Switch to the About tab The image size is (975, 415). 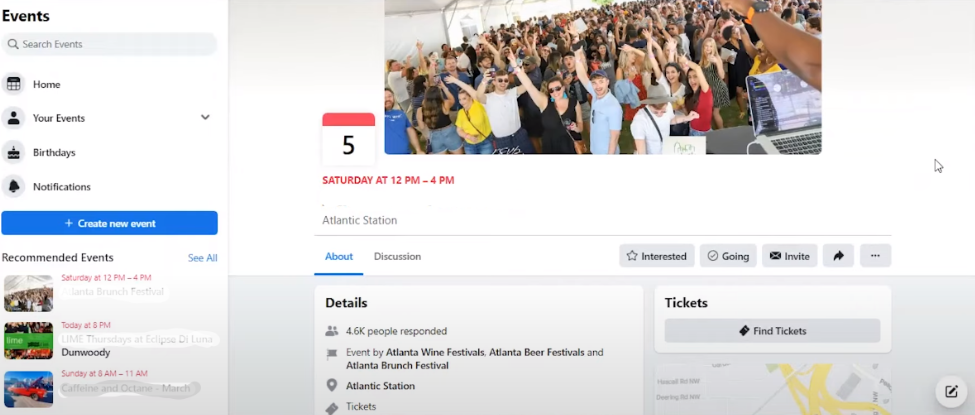pos(339,256)
